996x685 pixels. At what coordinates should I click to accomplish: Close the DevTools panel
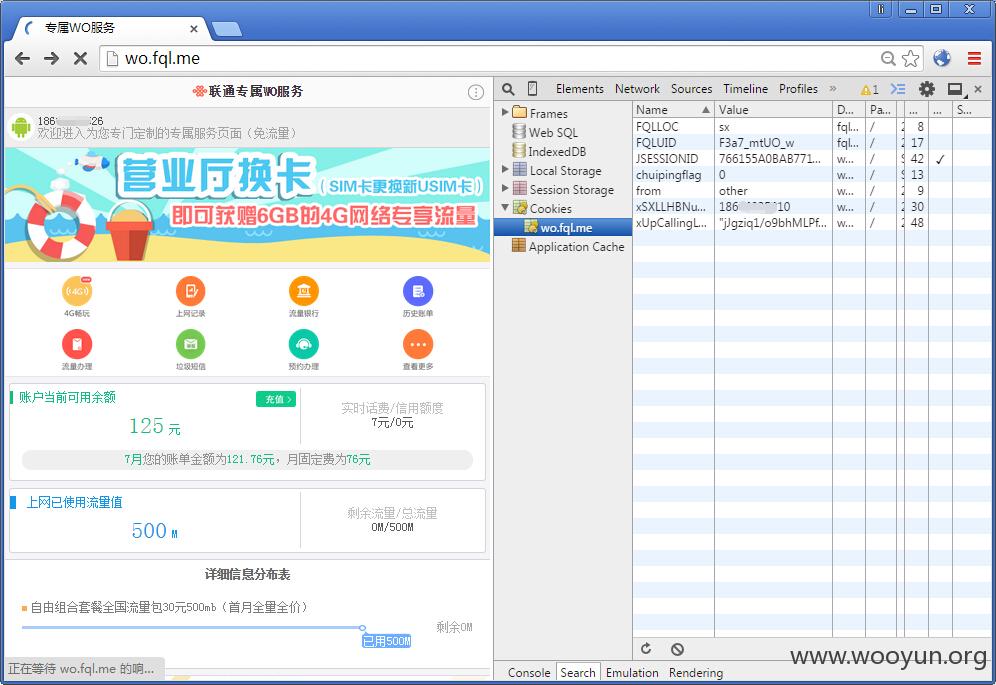[978, 90]
